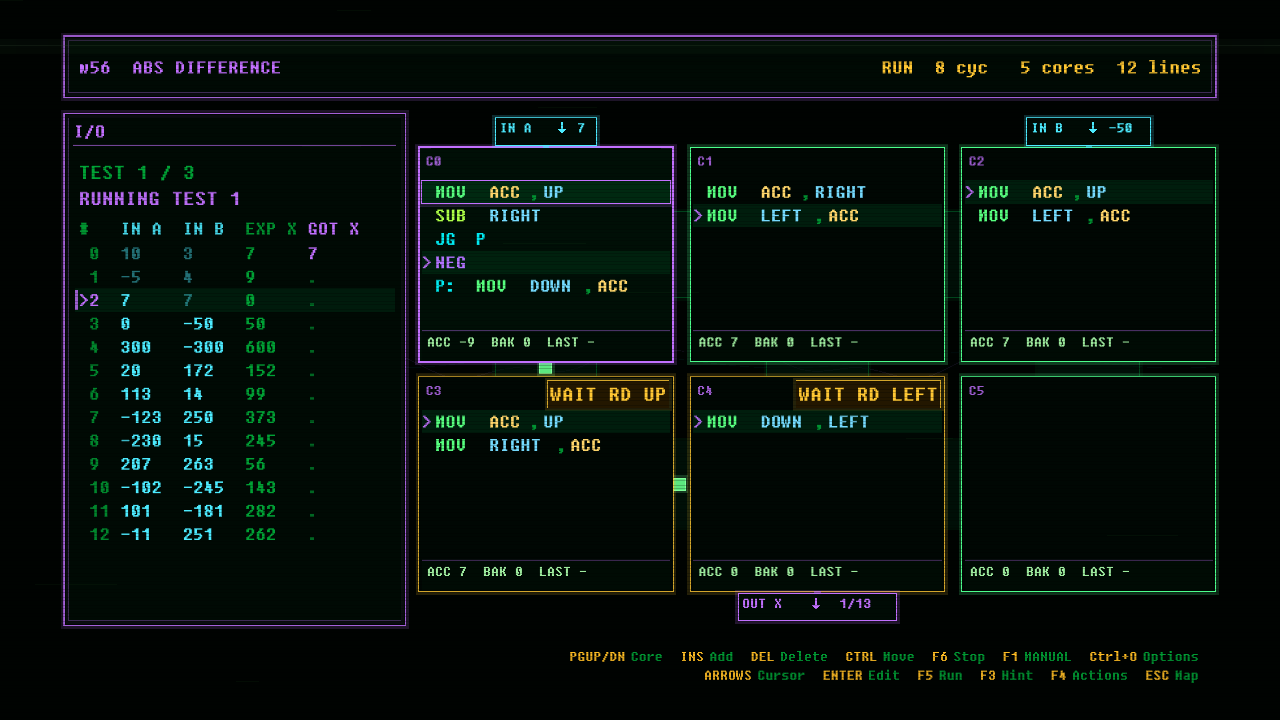This screenshot has width=1280, height=720.
Task: Click the GOT X column header
Action: pos(333,229)
